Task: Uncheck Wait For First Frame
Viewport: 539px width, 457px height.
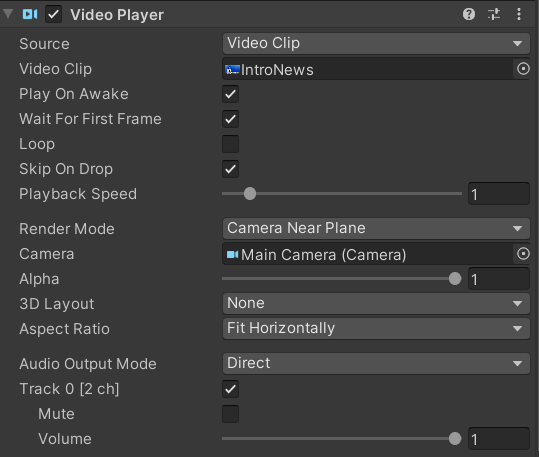Action: click(x=230, y=119)
